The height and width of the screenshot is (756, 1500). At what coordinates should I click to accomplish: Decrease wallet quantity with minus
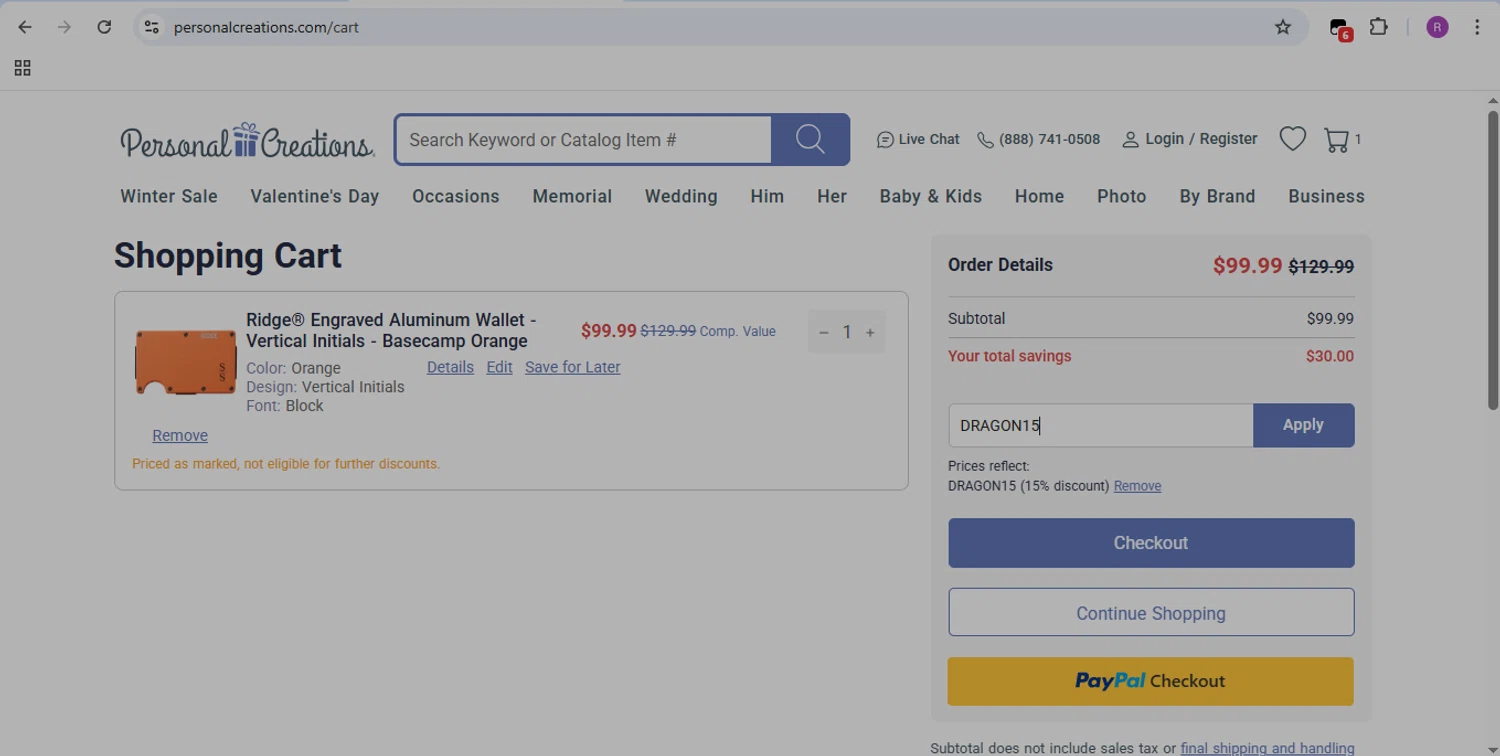[x=824, y=332]
